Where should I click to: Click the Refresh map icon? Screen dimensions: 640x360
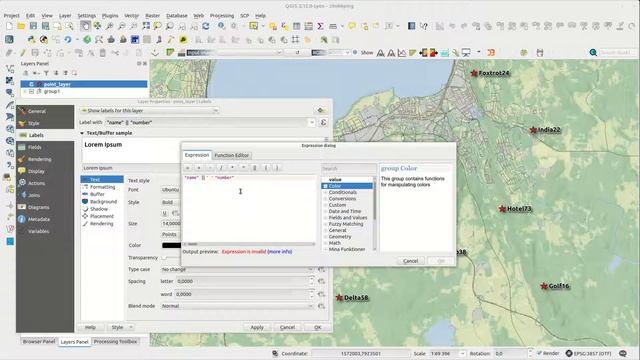[206, 26]
